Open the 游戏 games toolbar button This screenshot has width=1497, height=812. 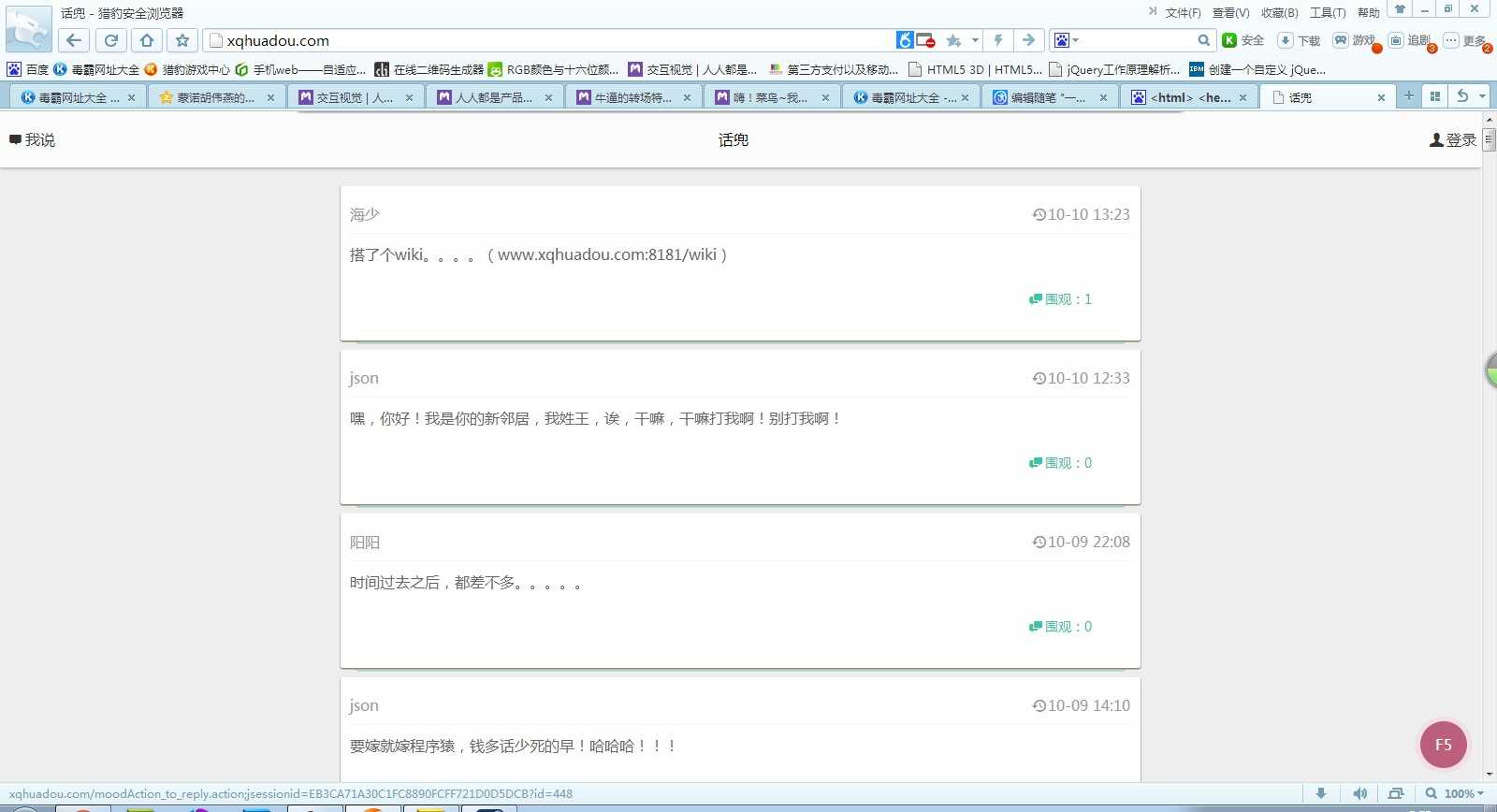[1355, 40]
